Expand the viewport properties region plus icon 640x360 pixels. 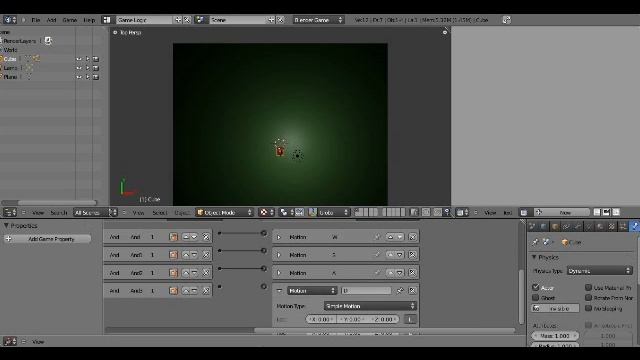(x=445, y=32)
